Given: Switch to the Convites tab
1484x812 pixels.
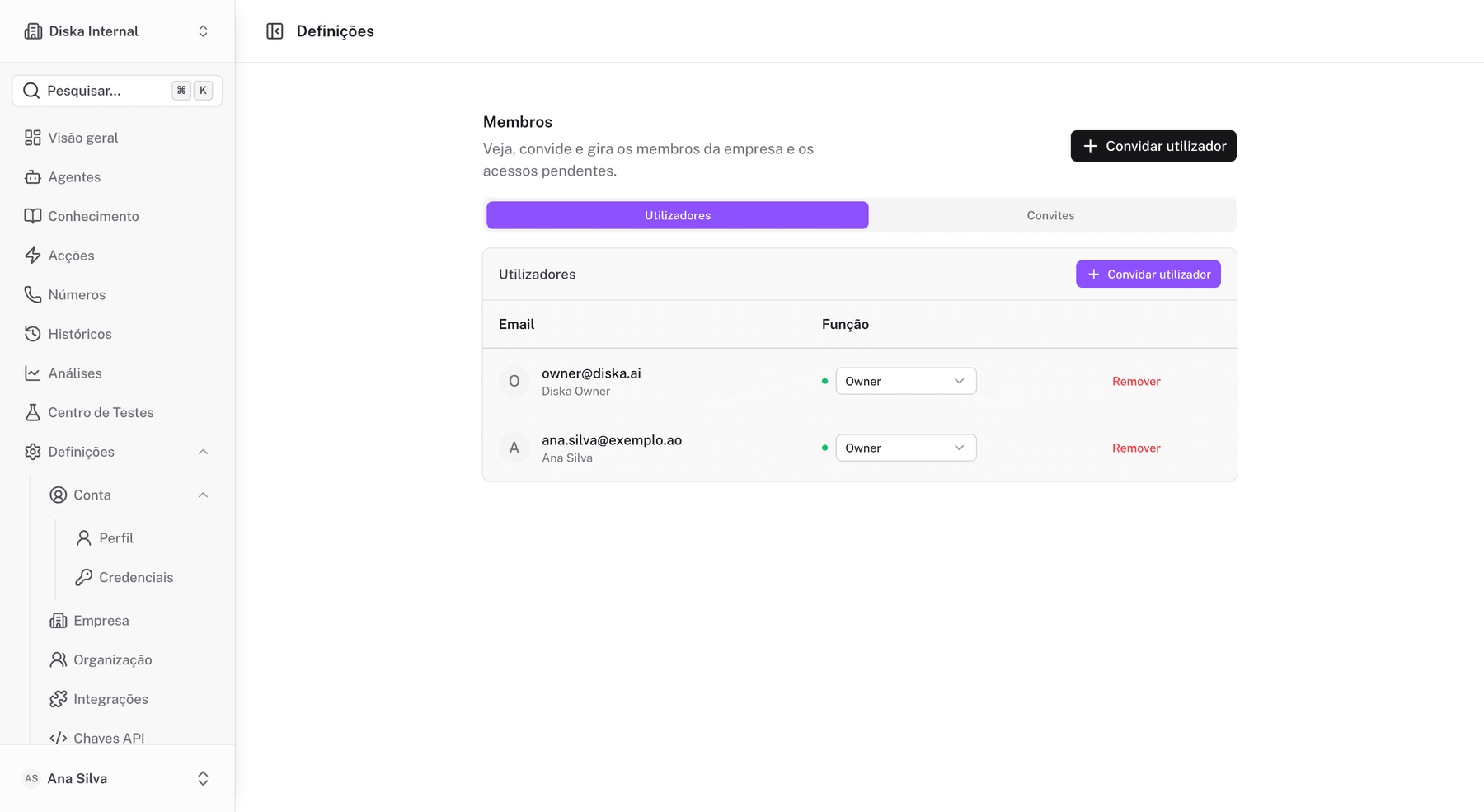Looking at the screenshot, I should [1050, 215].
